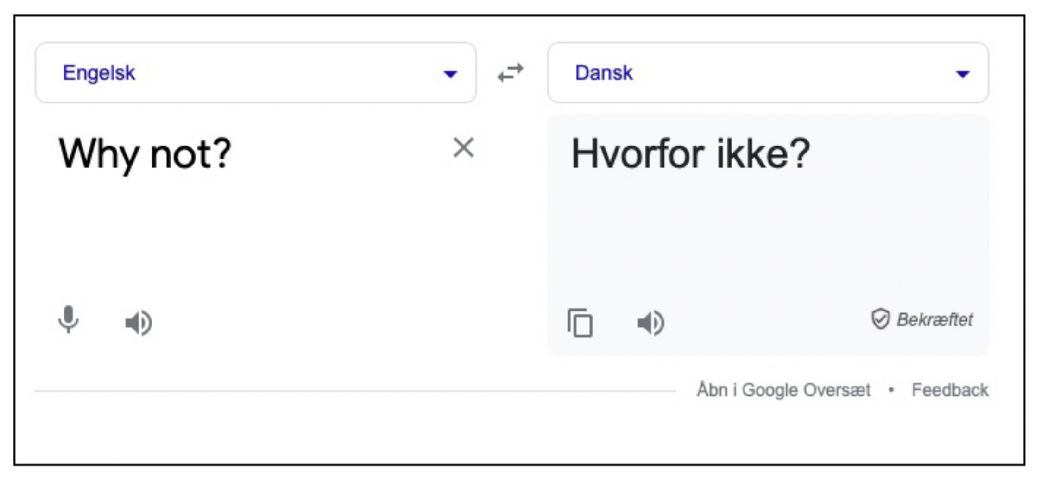Image resolution: width=1040 pixels, height=482 pixels.
Task: Copy the Danish translation
Action: [580, 323]
